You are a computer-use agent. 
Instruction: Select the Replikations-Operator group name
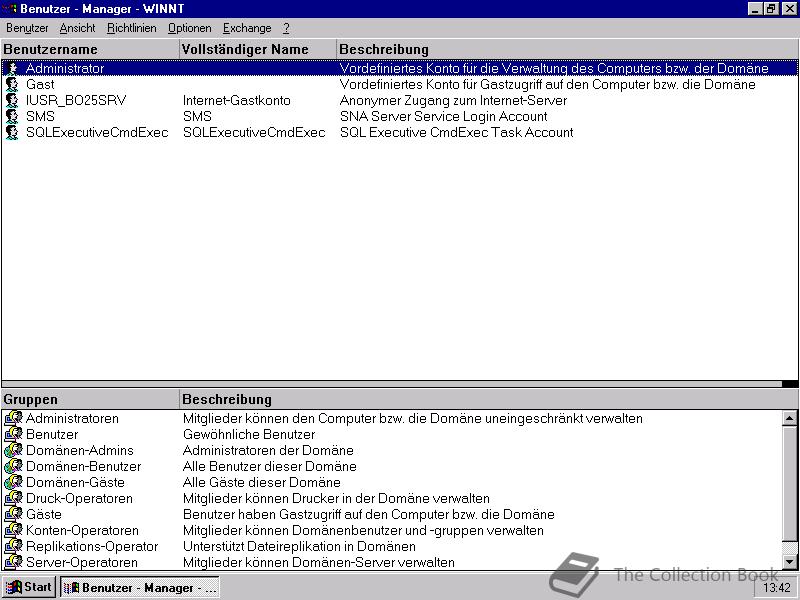click(x=92, y=546)
